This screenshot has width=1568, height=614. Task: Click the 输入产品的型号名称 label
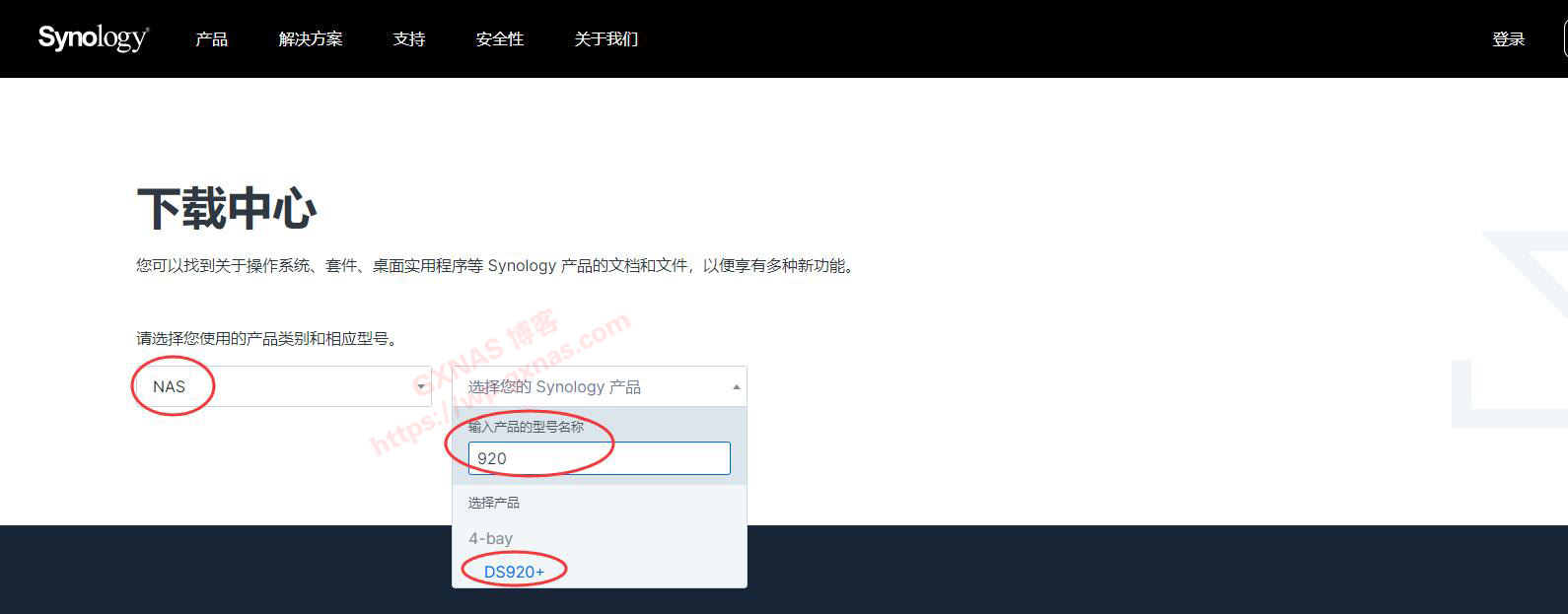tap(526, 427)
